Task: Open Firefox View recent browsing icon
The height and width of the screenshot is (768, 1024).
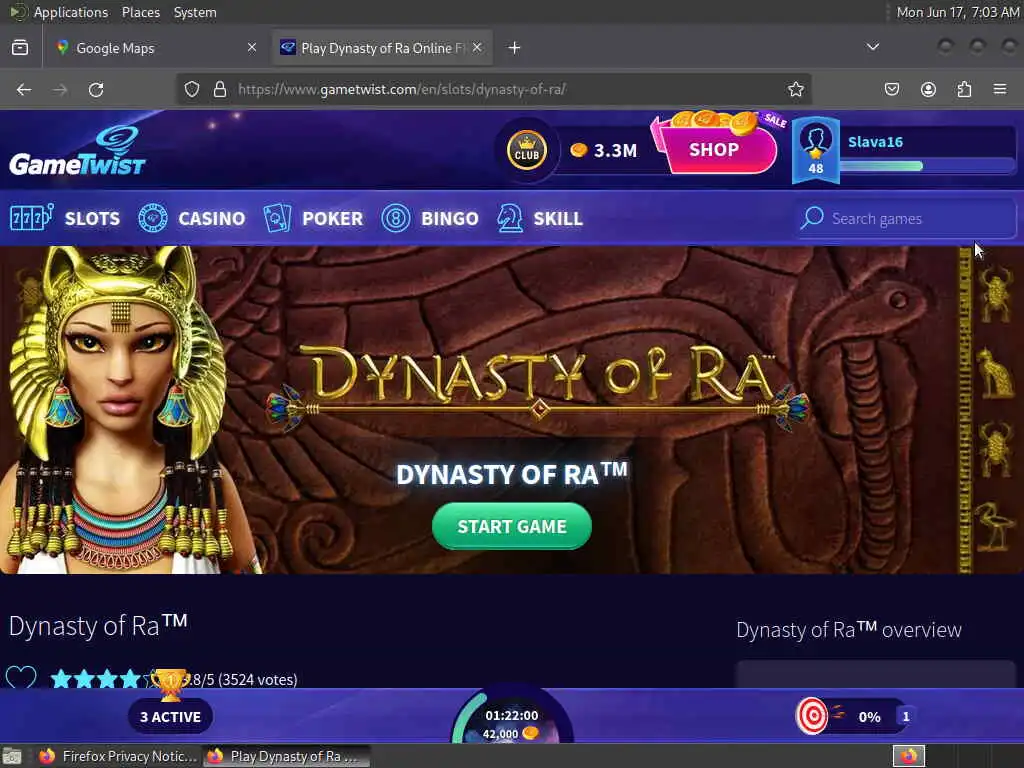Action: click(20, 48)
